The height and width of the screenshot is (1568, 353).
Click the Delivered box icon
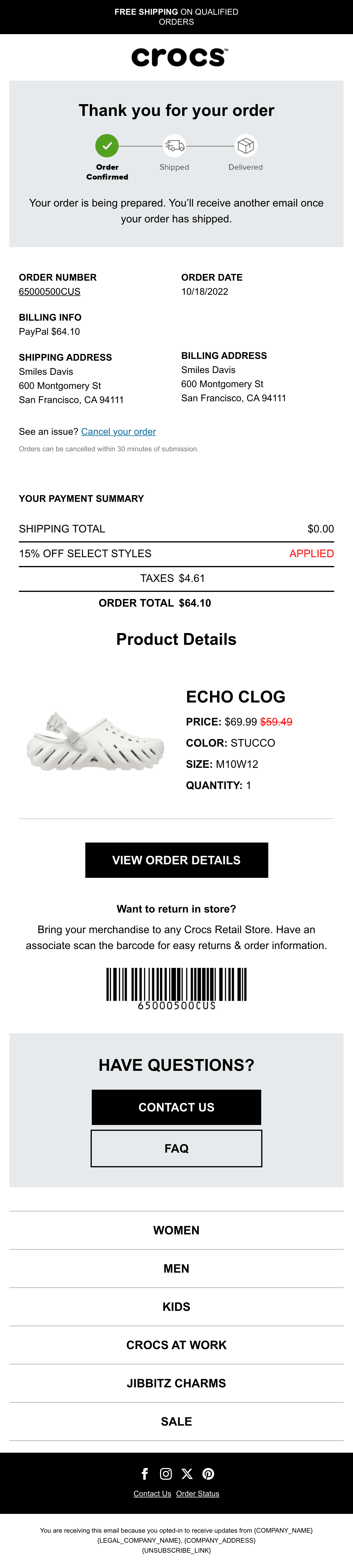tap(246, 146)
